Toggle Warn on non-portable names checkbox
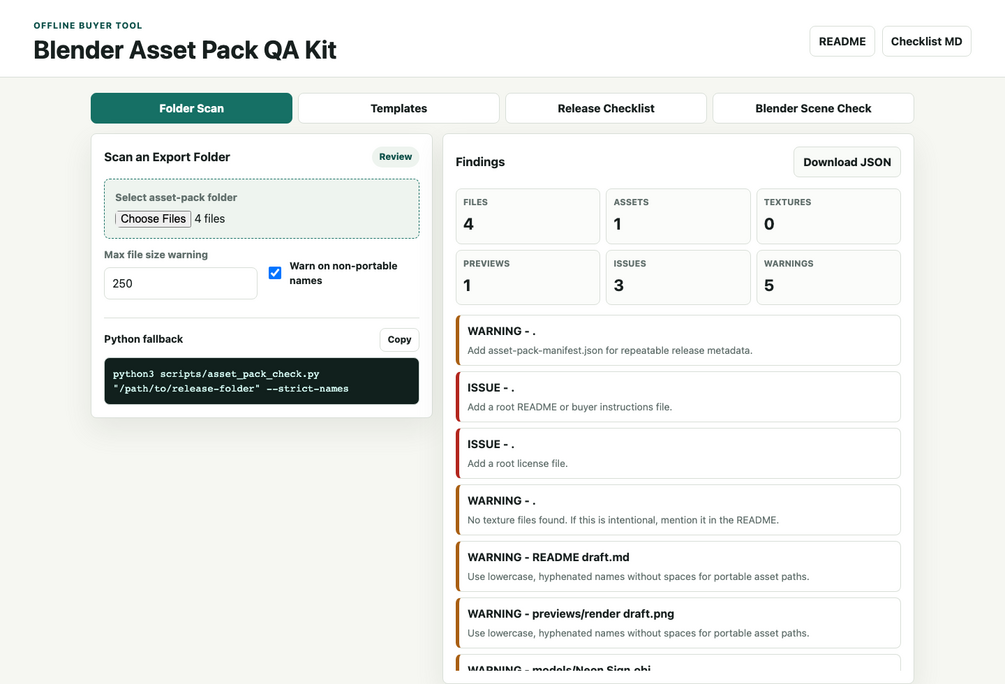 point(275,272)
